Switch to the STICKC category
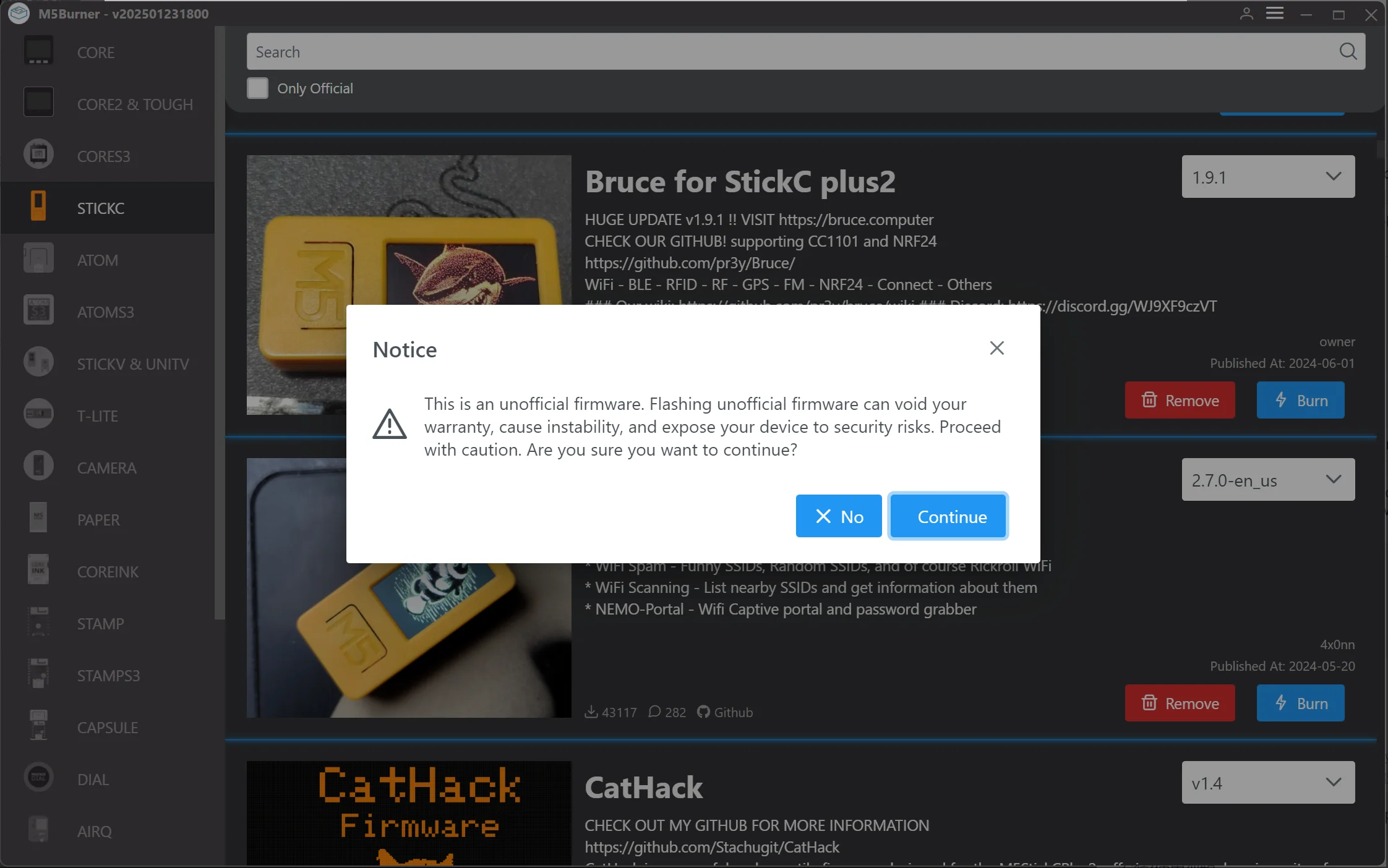The height and width of the screenshot is (868, 1388). point(100,208)
